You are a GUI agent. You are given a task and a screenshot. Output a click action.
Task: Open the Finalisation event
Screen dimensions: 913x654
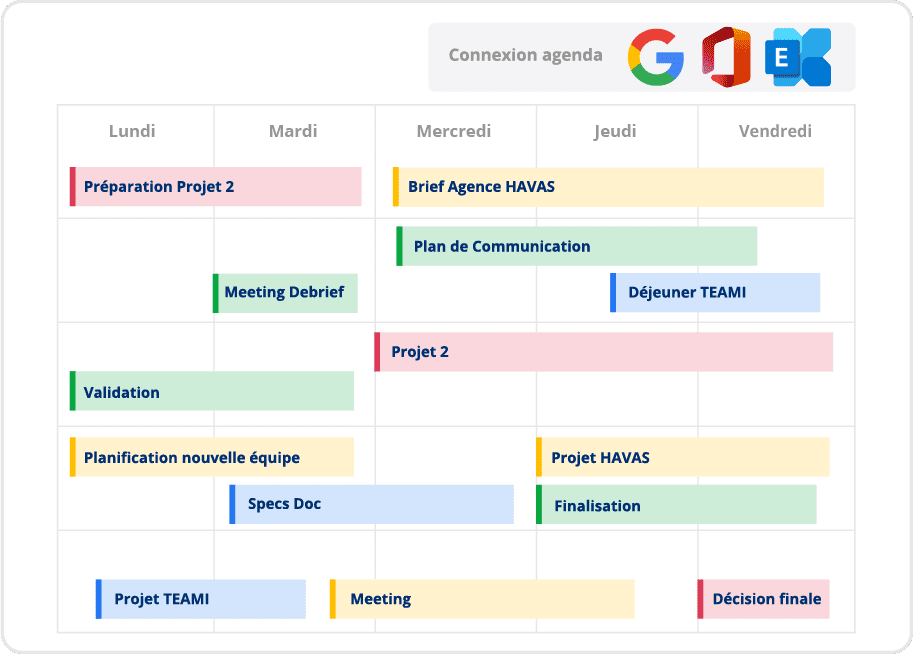pos(676,505)
